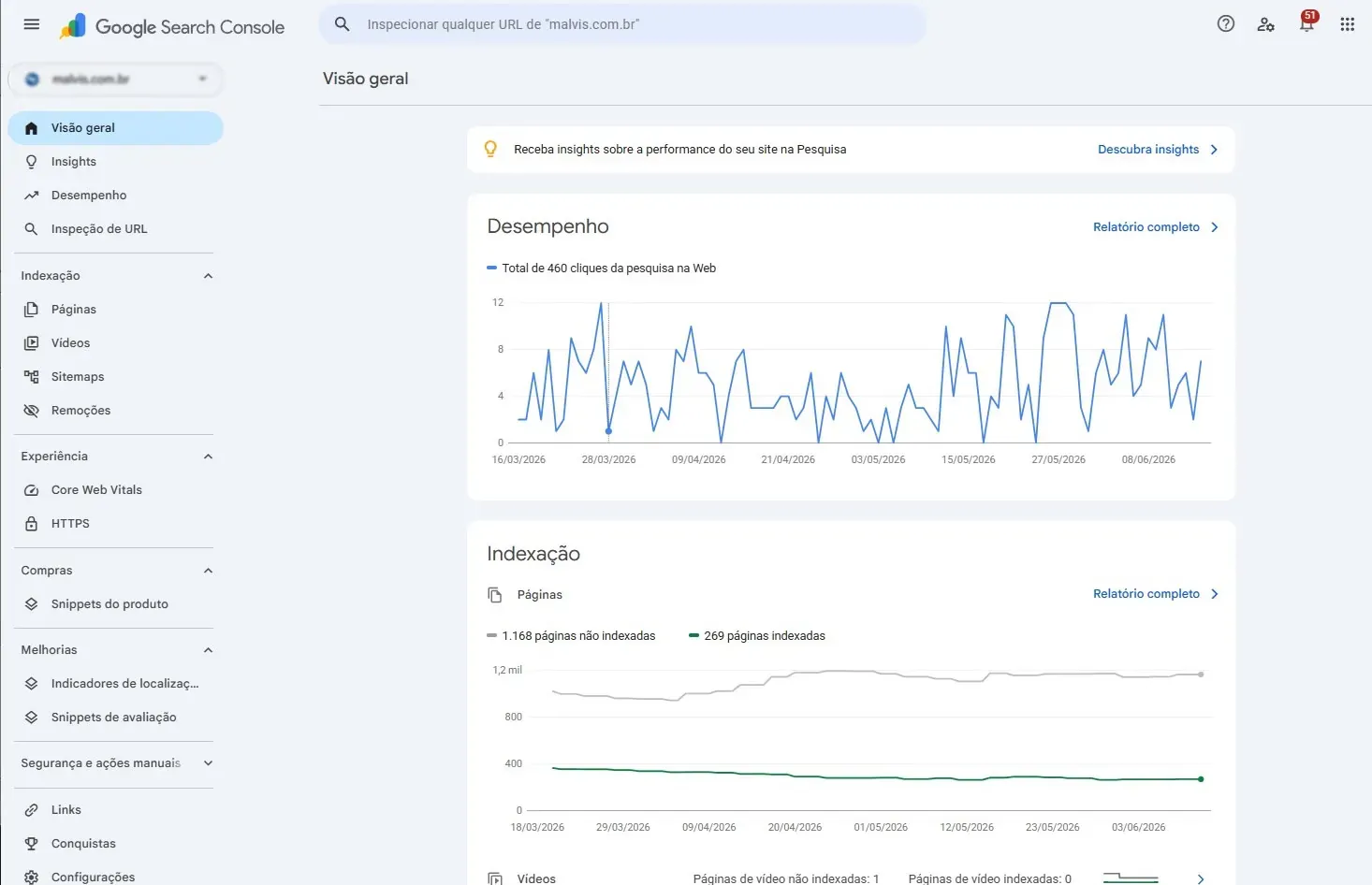Screen dimensions: 1372x885
Task: Click the hidden-eye icon beside Remoções
Action: point(31,411)
